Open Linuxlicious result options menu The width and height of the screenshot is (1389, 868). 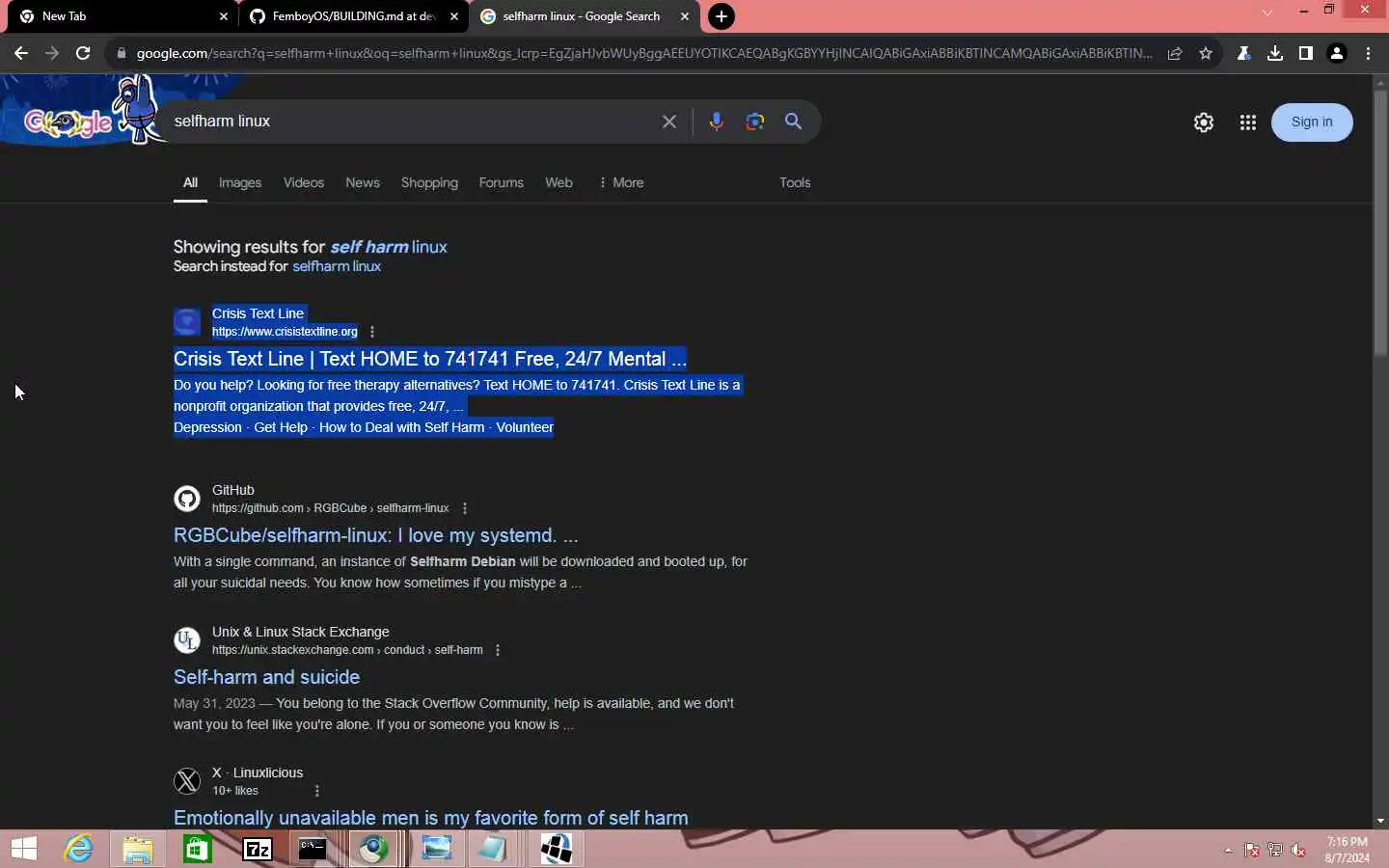[317, 791]
